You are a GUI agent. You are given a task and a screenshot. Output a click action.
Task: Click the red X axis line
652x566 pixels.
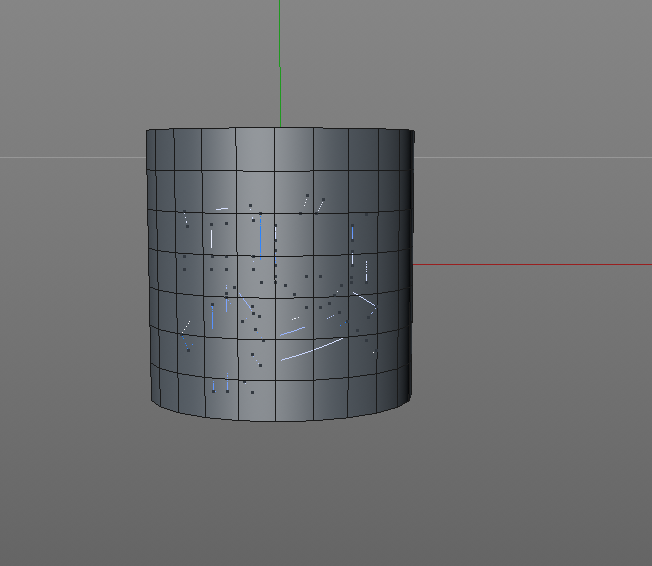pyautogui.click(x=532, y=264)
